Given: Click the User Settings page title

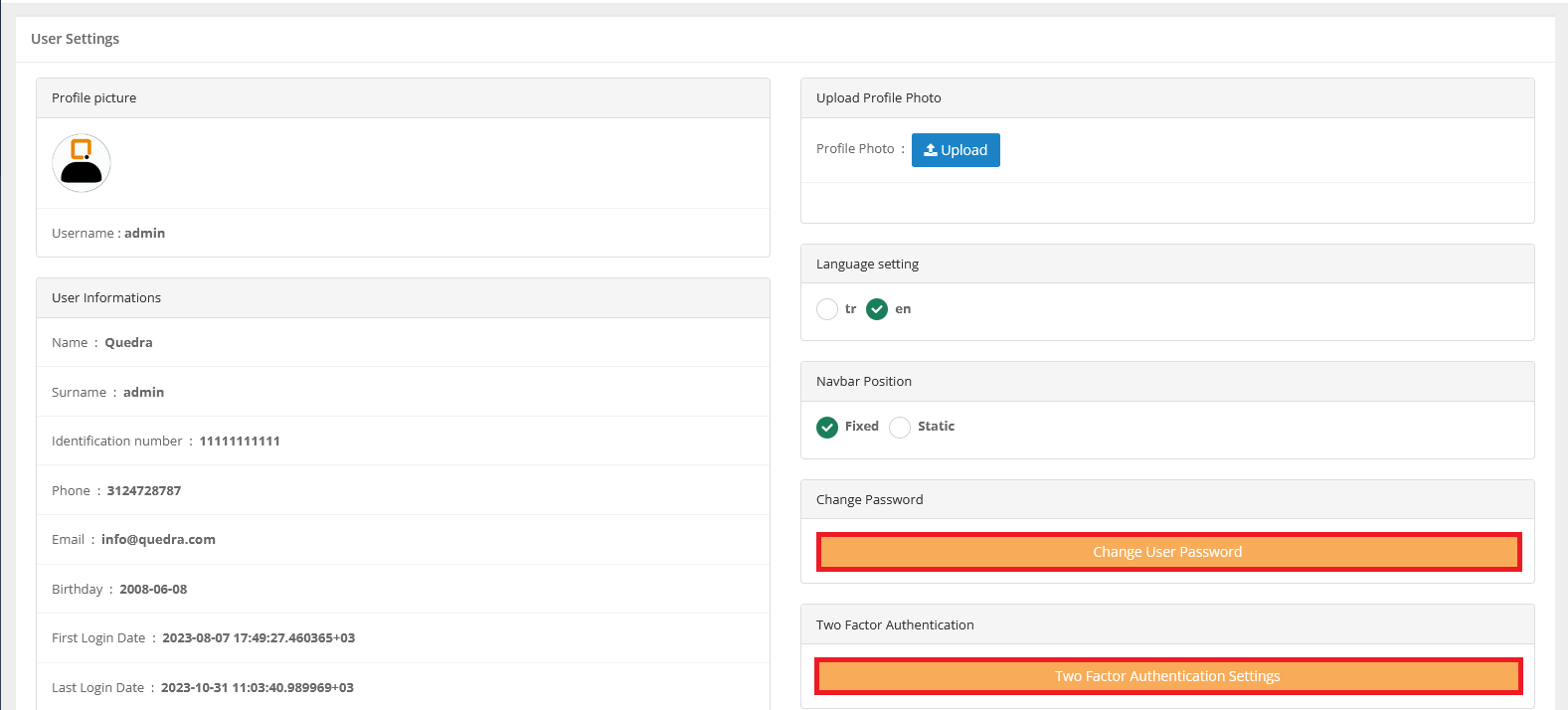Looking at the screenshot, I should pos(76,39).
